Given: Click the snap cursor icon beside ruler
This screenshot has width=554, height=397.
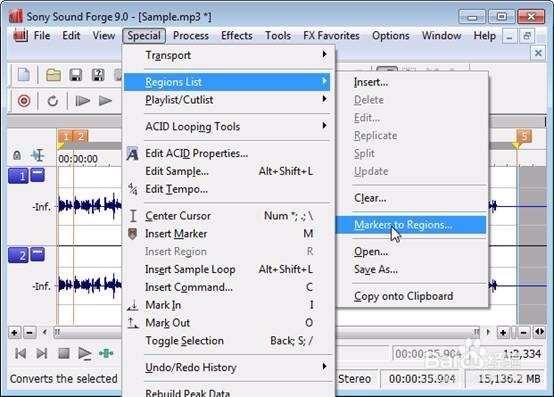Looking at the screenshot, I should 37,155.
